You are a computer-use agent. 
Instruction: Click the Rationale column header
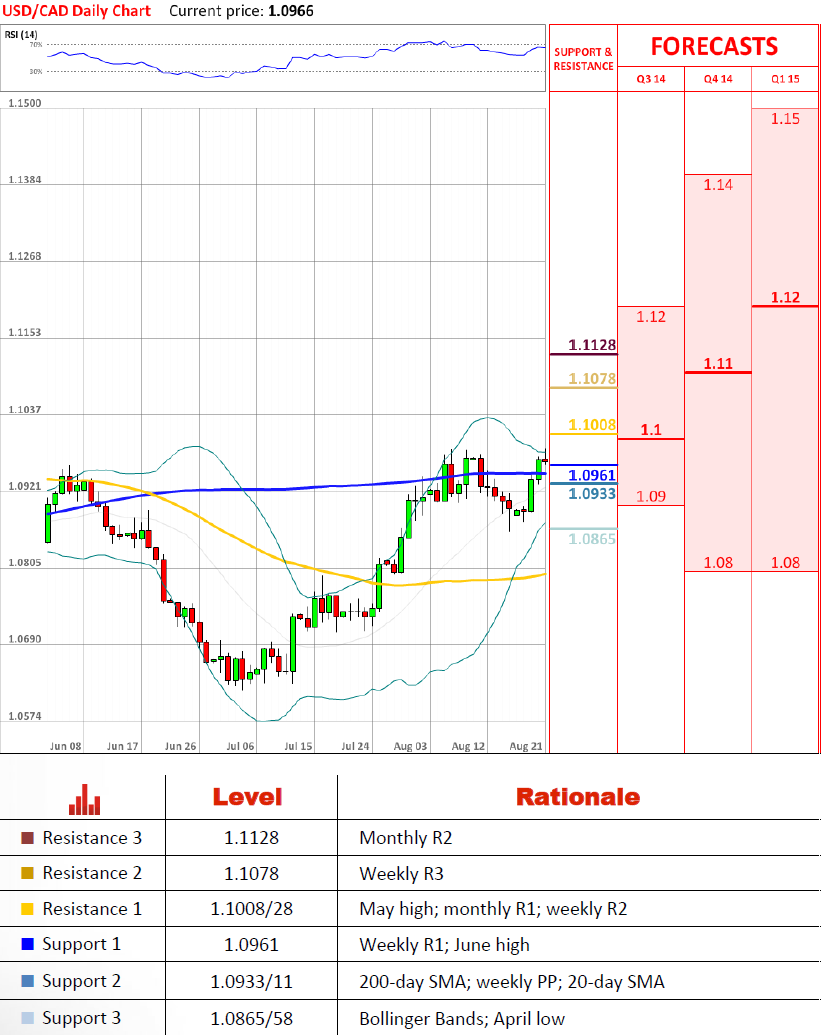(x=578, y=797)
